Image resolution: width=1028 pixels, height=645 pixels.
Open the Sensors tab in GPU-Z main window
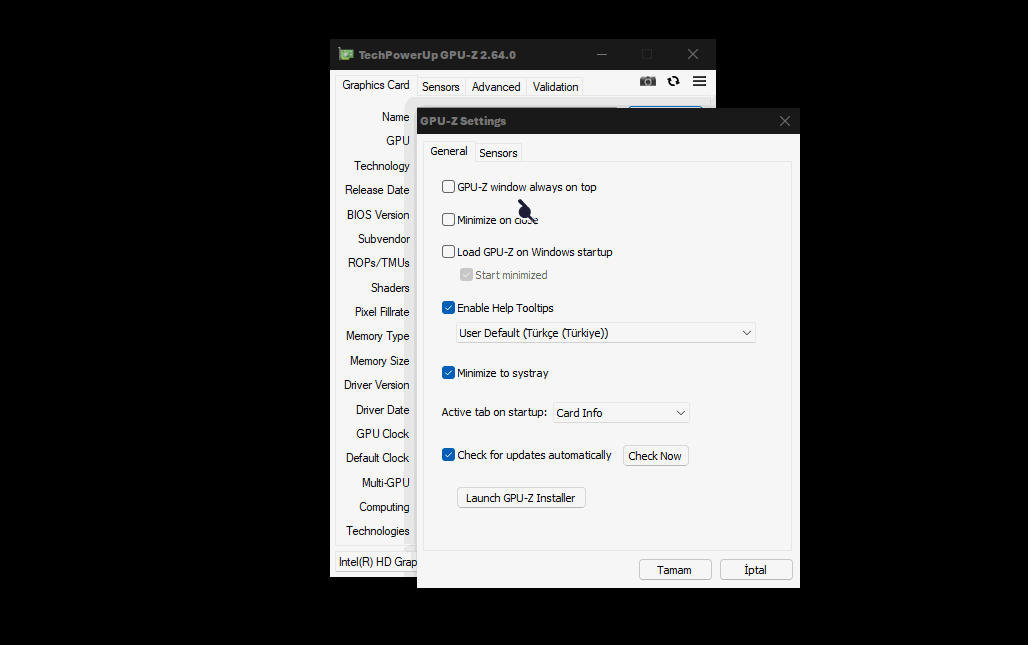point(441,87)
